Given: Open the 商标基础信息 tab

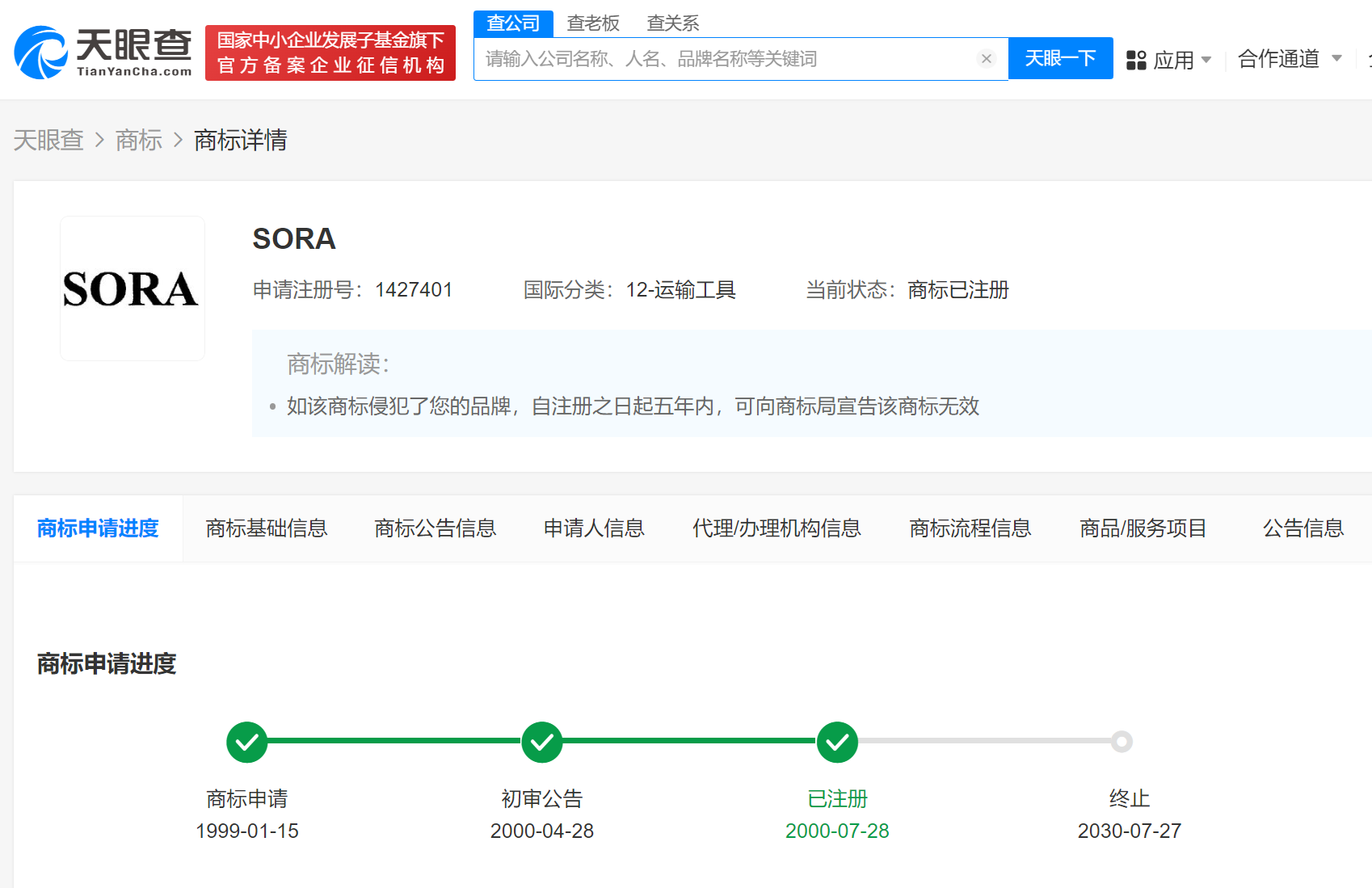Looking at the screenshot, I should pos(267,528).
